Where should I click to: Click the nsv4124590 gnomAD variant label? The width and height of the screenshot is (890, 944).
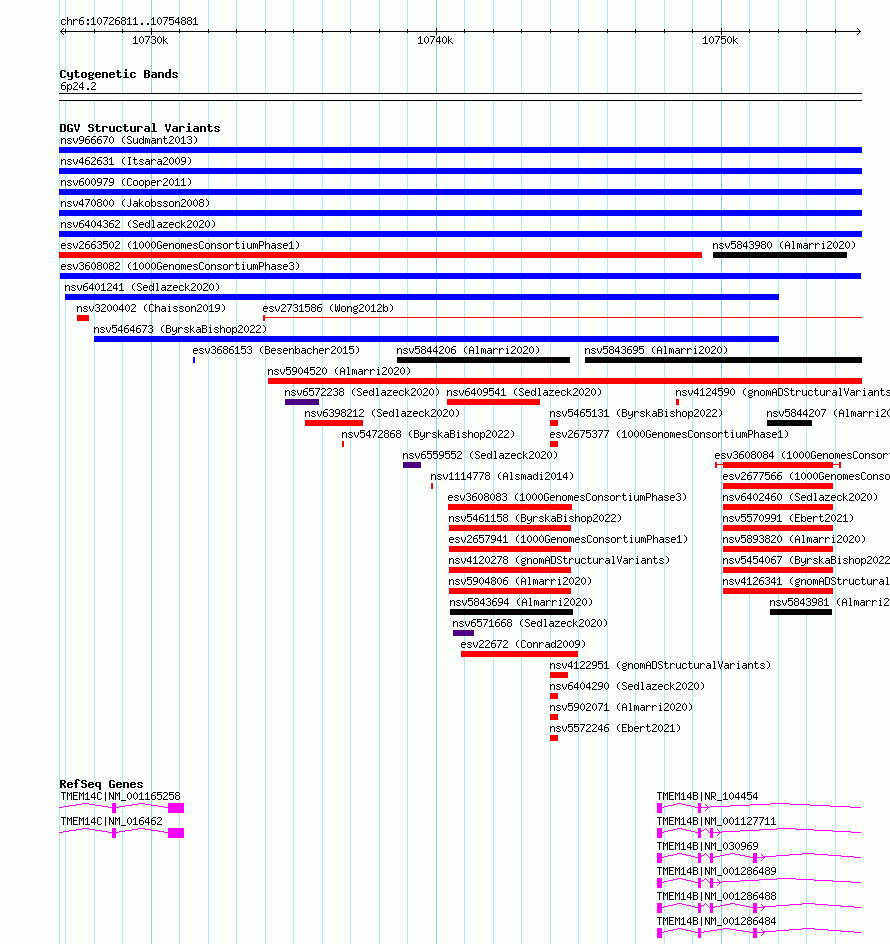click(x=782, y=393)
